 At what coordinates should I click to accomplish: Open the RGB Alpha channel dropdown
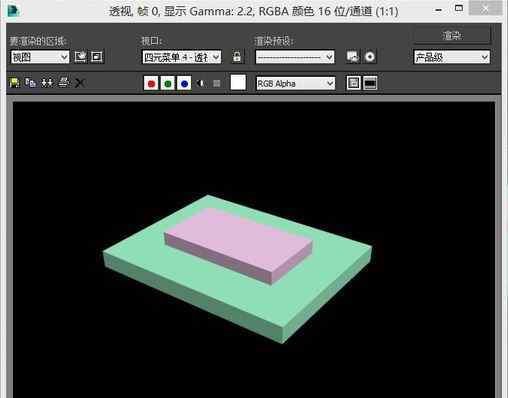(295, 83)
